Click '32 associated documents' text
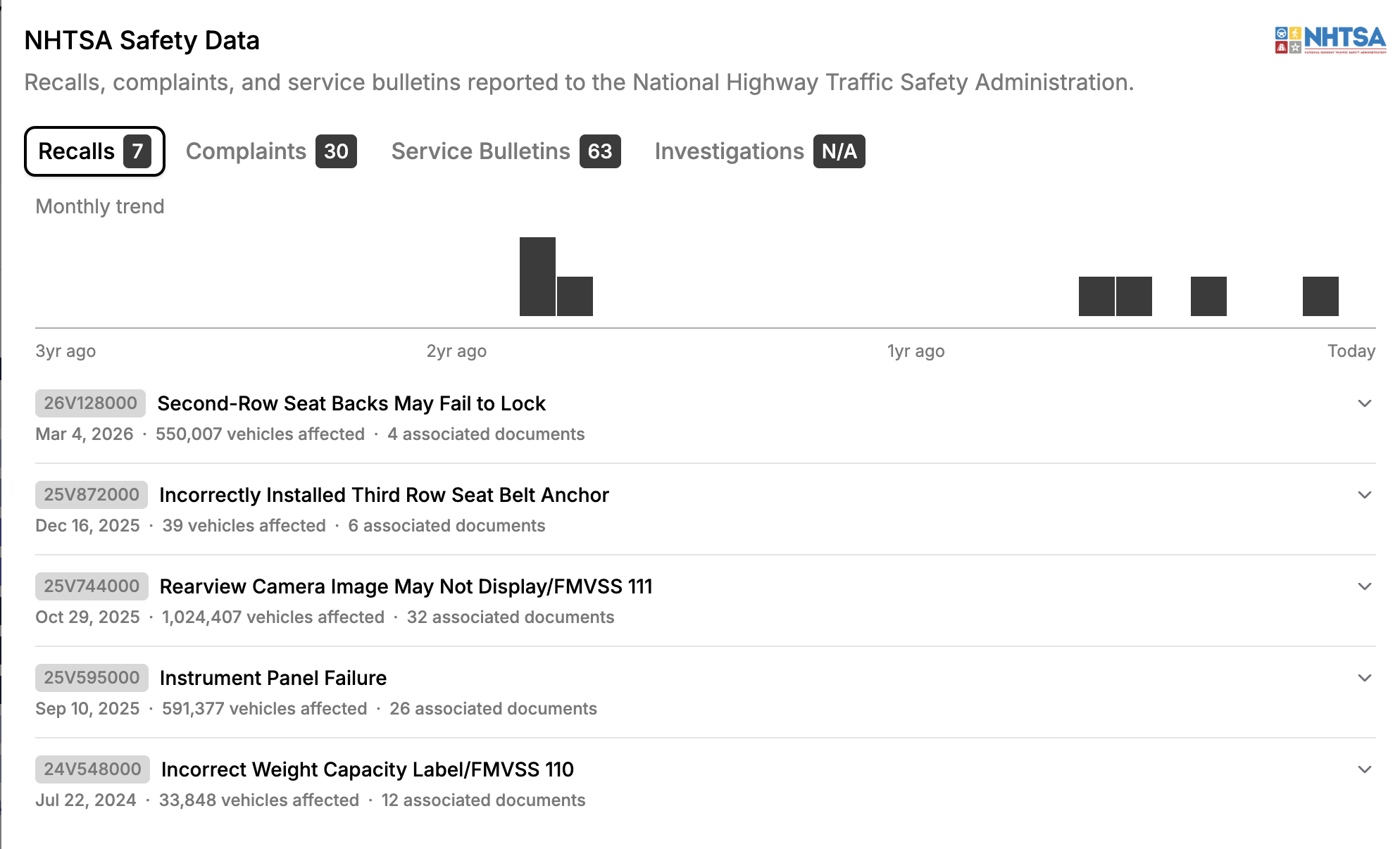 pos(511,617)
